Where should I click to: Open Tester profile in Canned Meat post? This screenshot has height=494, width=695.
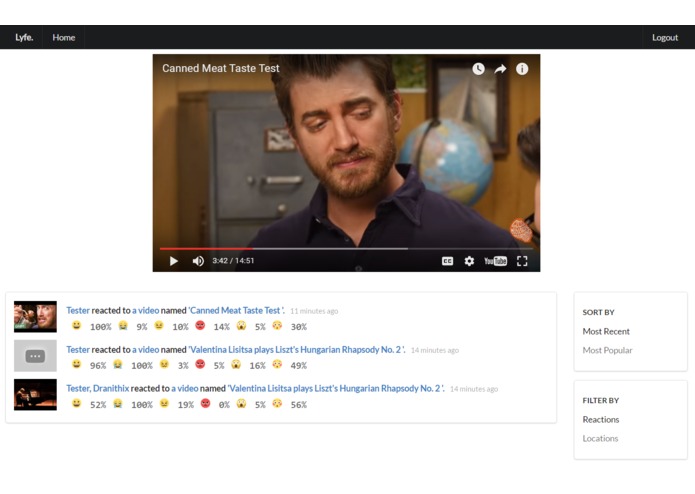pos(78,310)
